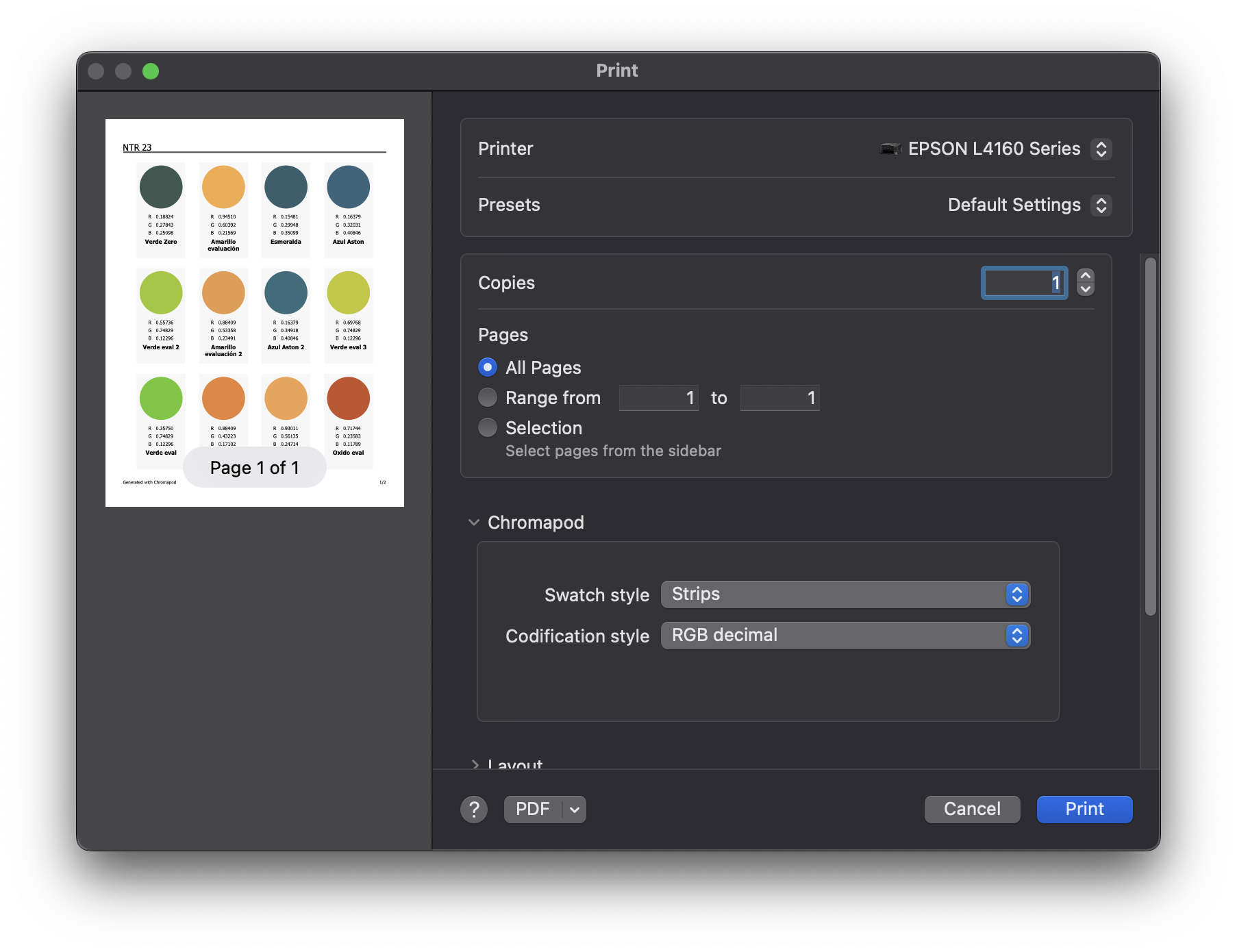Decrease copies with the down stepper arrow
Viewport: 1237px width, 952px height.
(1086, 289)
